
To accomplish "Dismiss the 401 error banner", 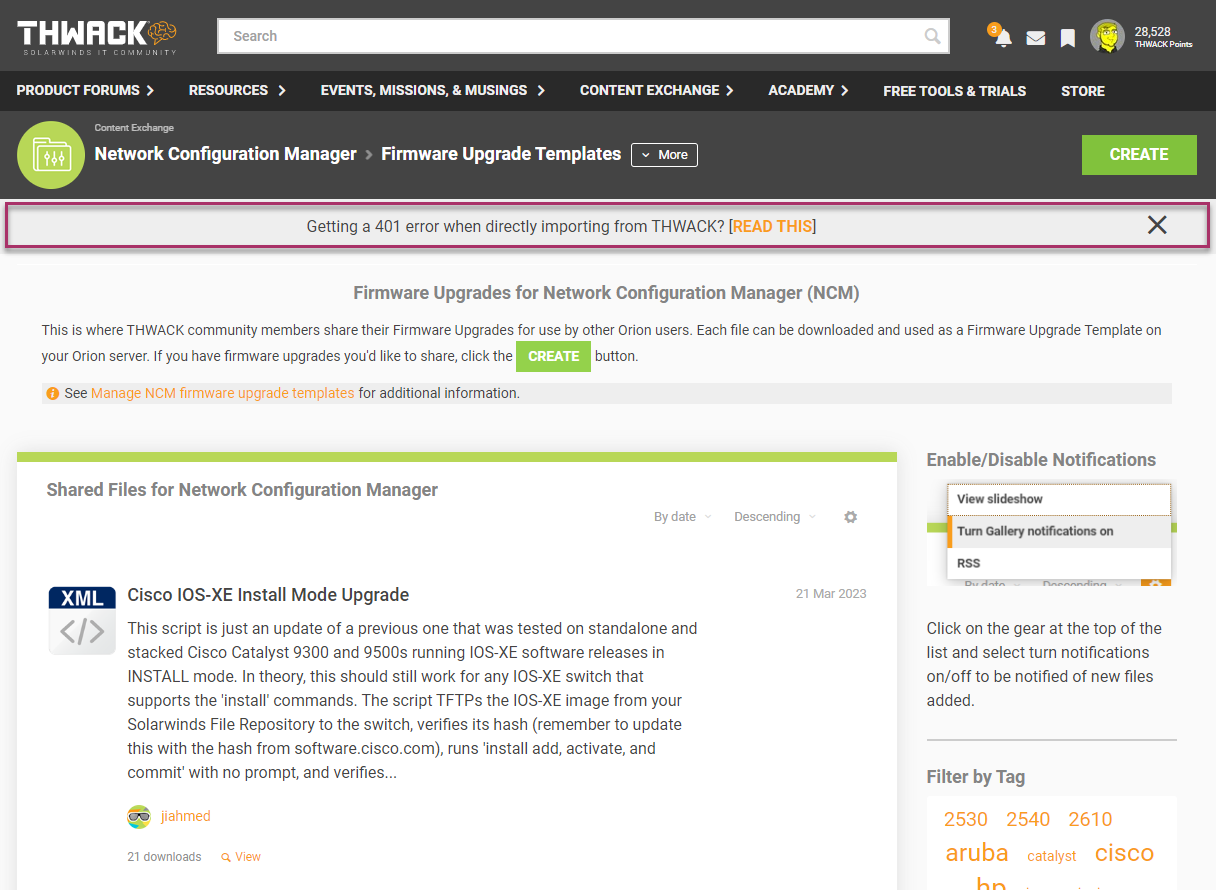I will (1157, 225).
